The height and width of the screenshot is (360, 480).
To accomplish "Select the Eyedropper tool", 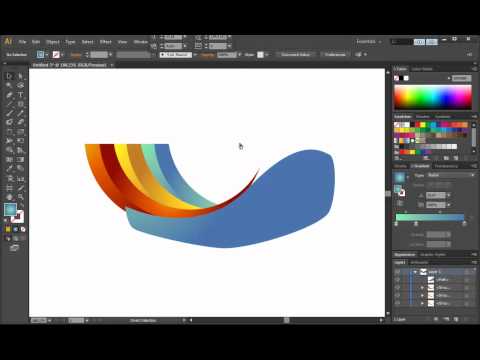I will click(9, 169).
